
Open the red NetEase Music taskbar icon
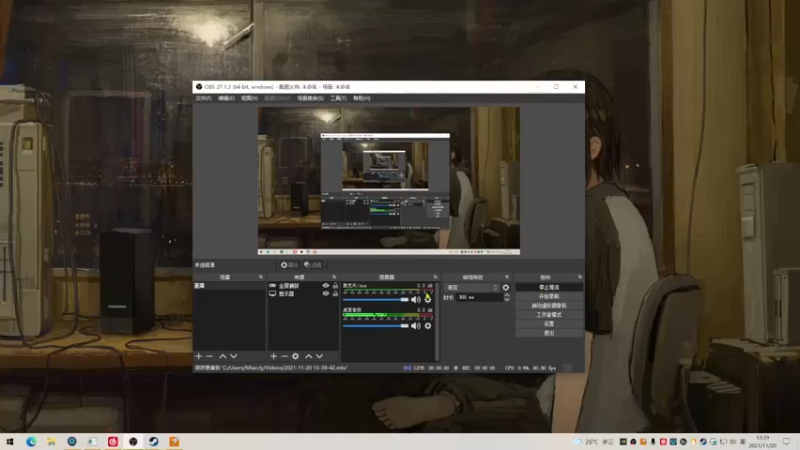[113, 441]
